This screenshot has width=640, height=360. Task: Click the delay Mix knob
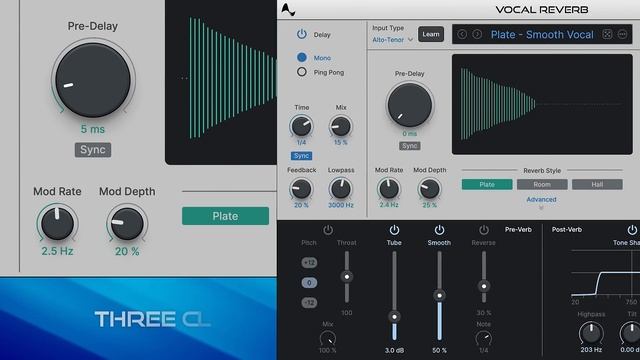(x=340, y=126)
